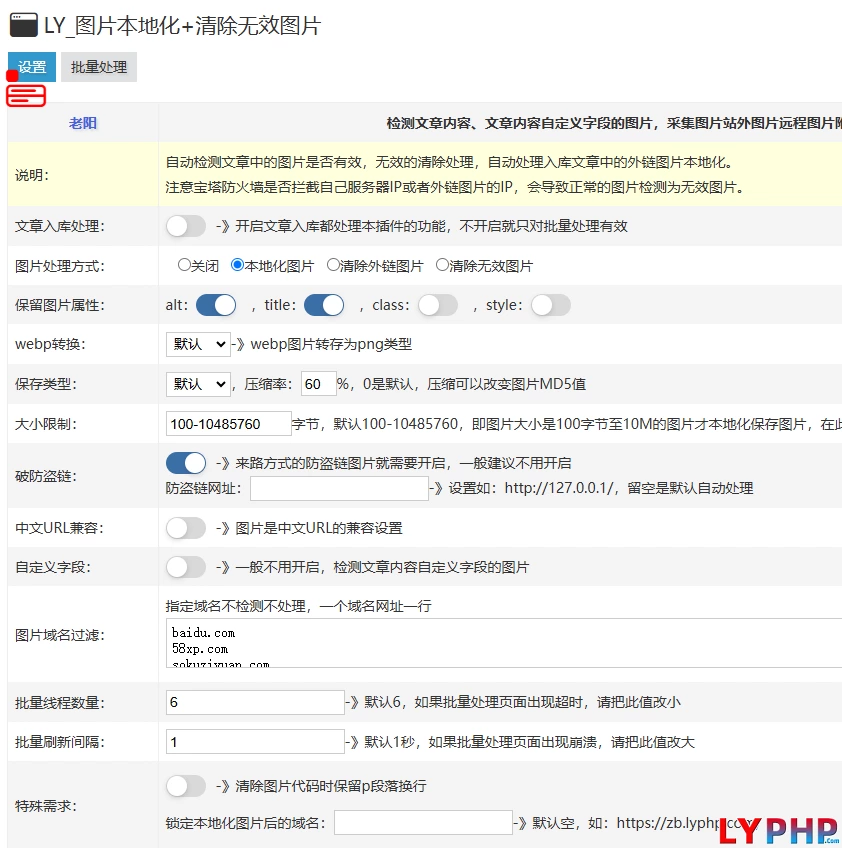The width and height of the screenshot is (842, 848).
Task: Enable the 中文URL兼容 toggle
Action: pos(186,527)
